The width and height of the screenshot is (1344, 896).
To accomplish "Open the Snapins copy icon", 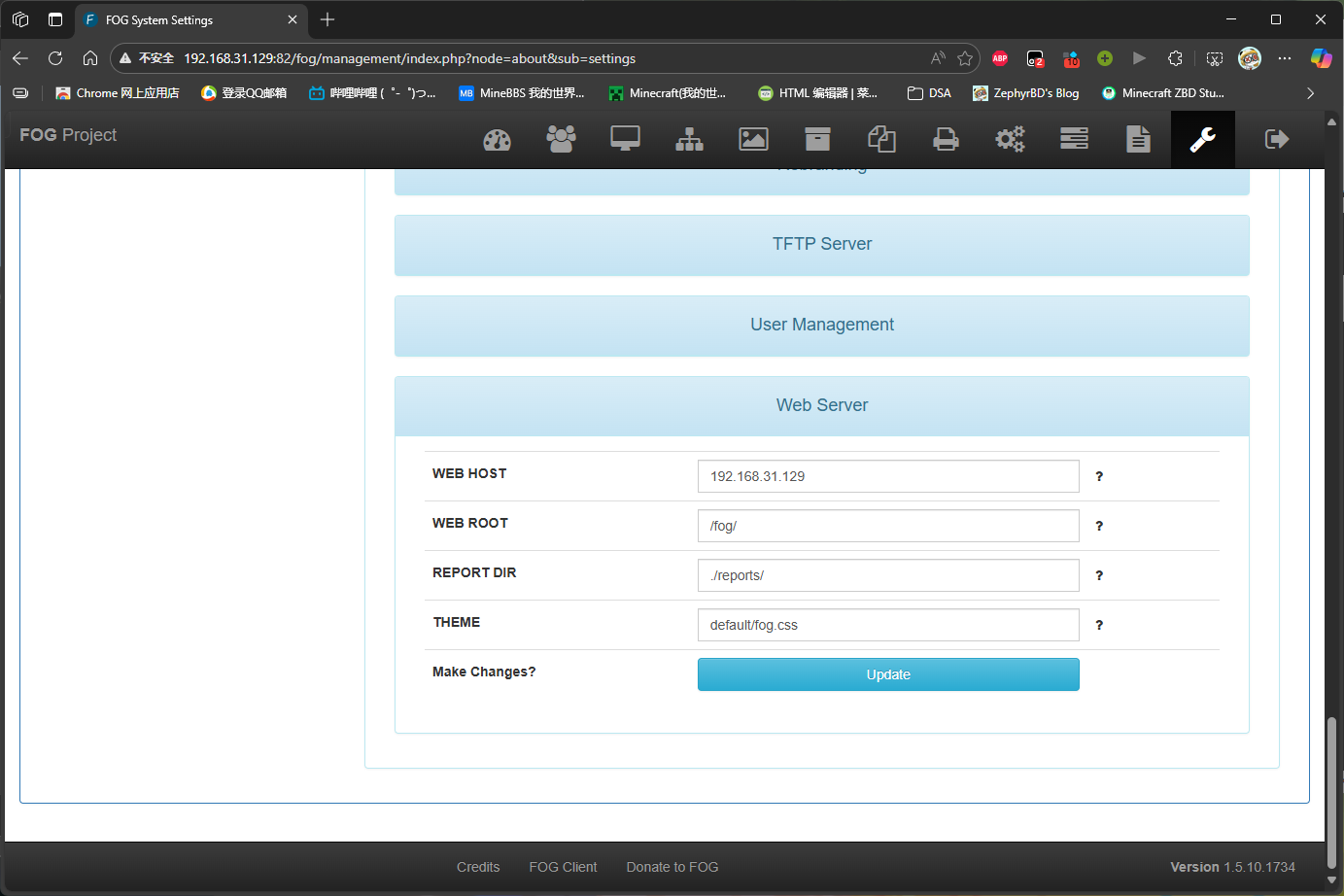I will point(881,140).
